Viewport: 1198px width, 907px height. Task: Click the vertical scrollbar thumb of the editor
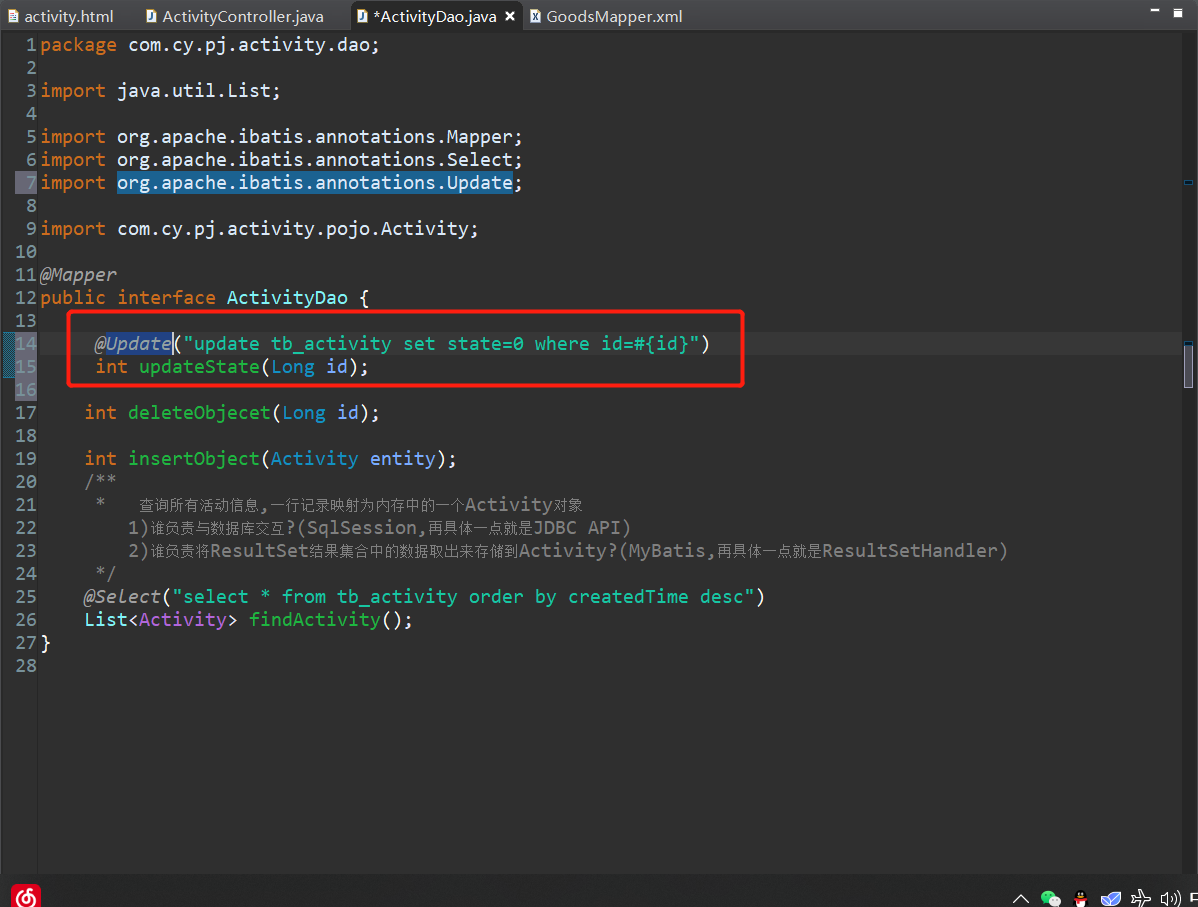[x=1188, y=365]
